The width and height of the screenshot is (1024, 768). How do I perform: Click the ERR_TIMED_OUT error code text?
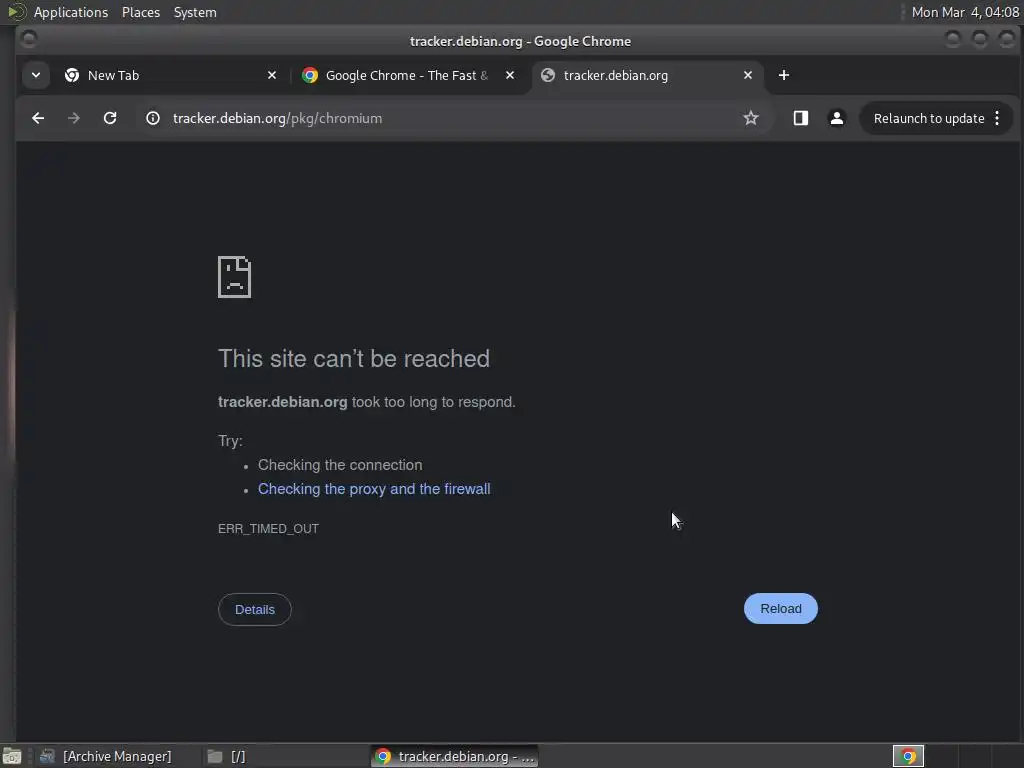268,529
